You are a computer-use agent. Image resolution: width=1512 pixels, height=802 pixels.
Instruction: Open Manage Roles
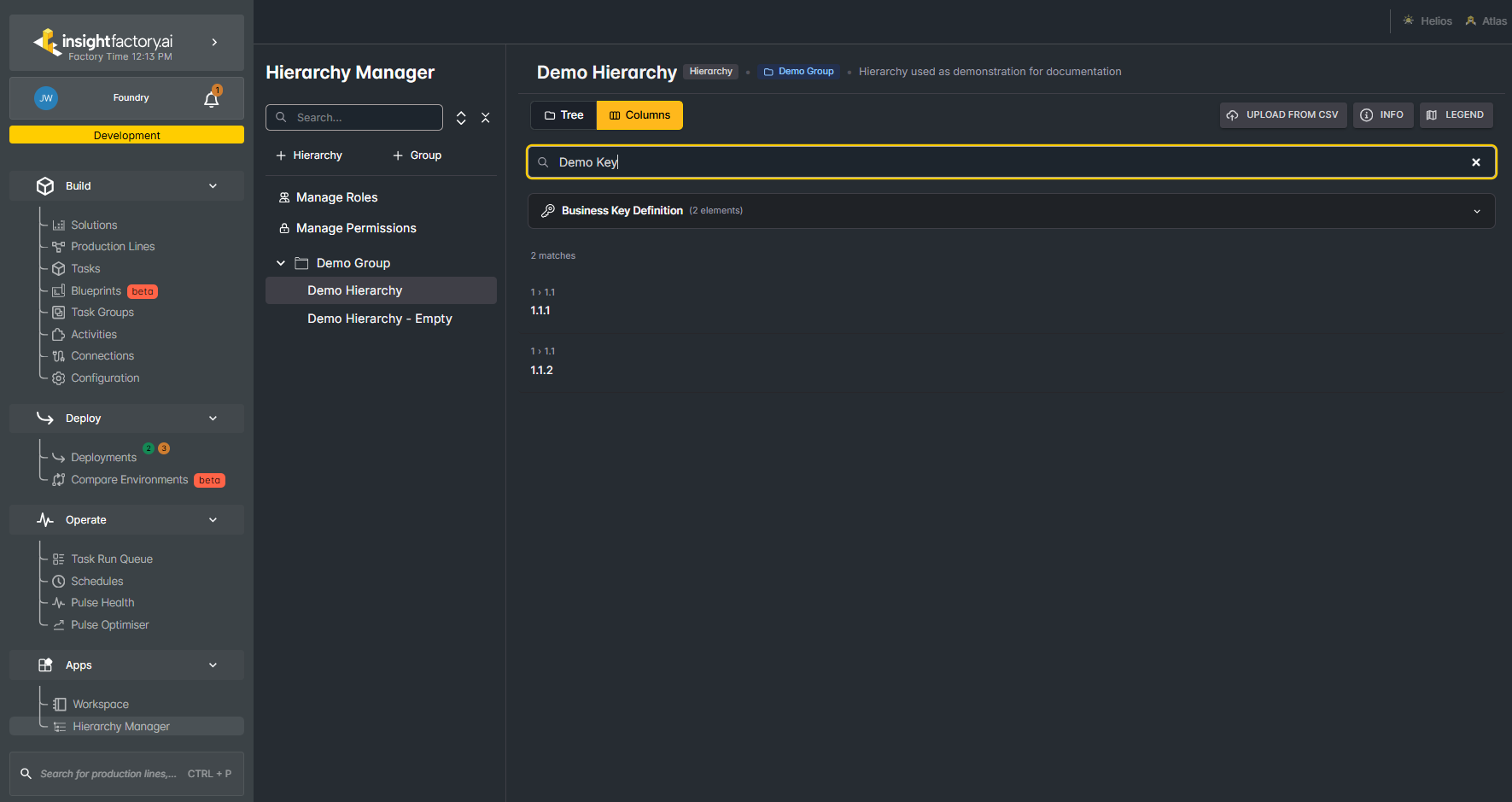[329, 197]
